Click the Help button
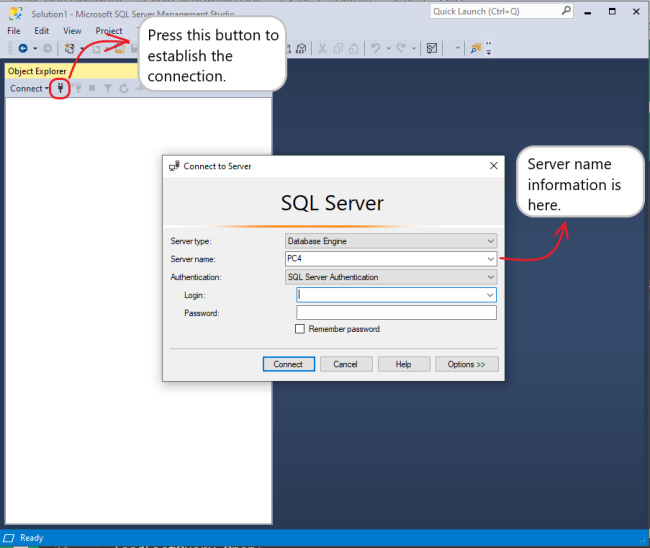The image size is (650, 548). pos(403,364)
